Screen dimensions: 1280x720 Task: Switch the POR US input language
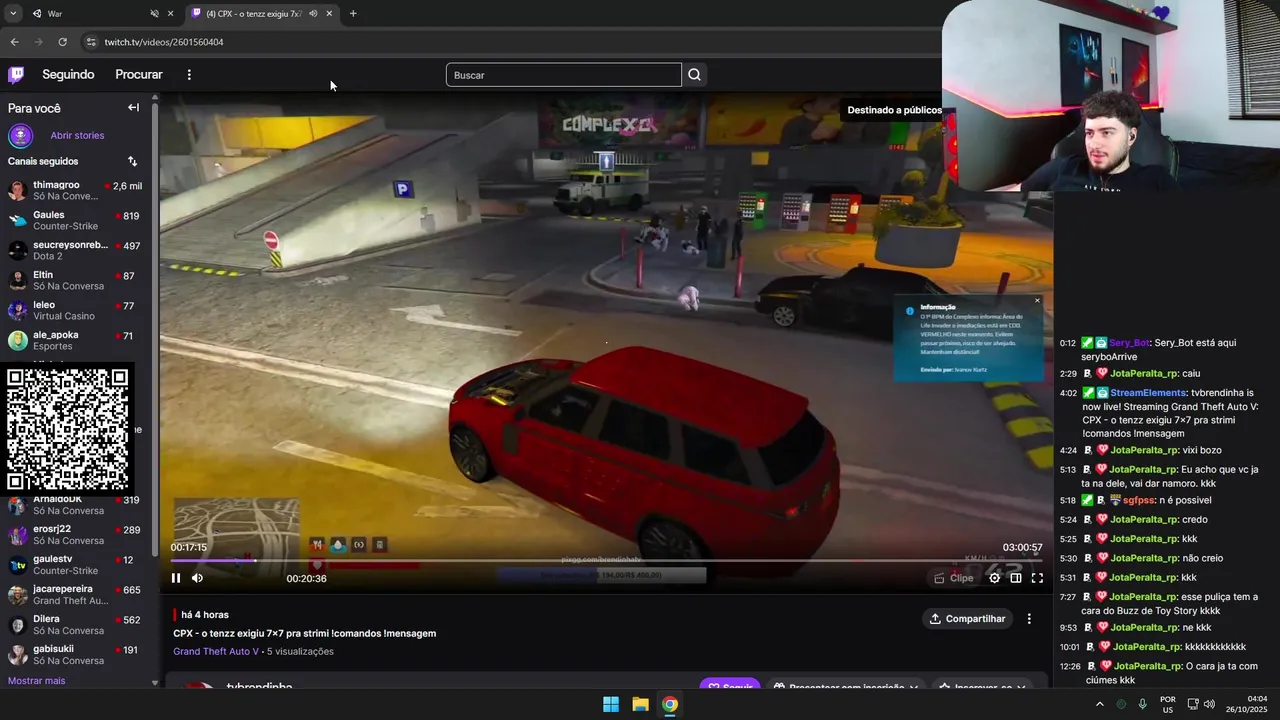(1167, 704)
